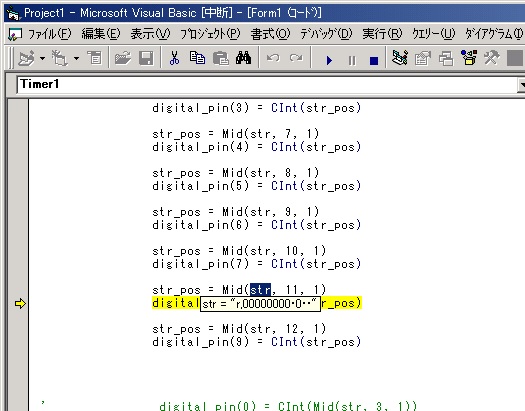Click the Open folder icon
Image resolution: width=525 pixels, height=411 pixels.
pyautogui.click(x=123, y=59)
